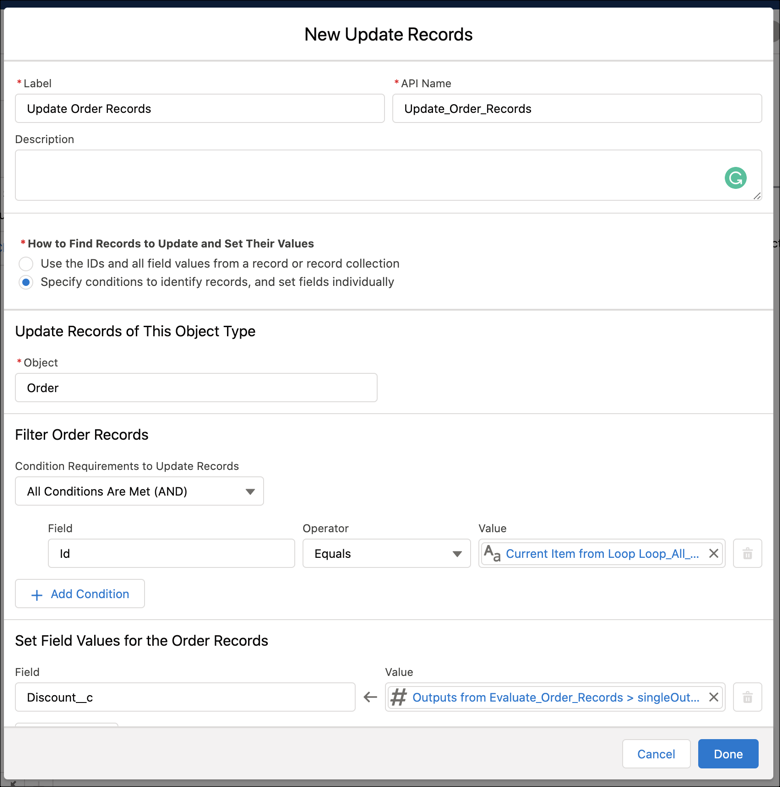Screen dimensions: 780x787
Task: Click the number type hash icon
Action: tap(399, 697)
